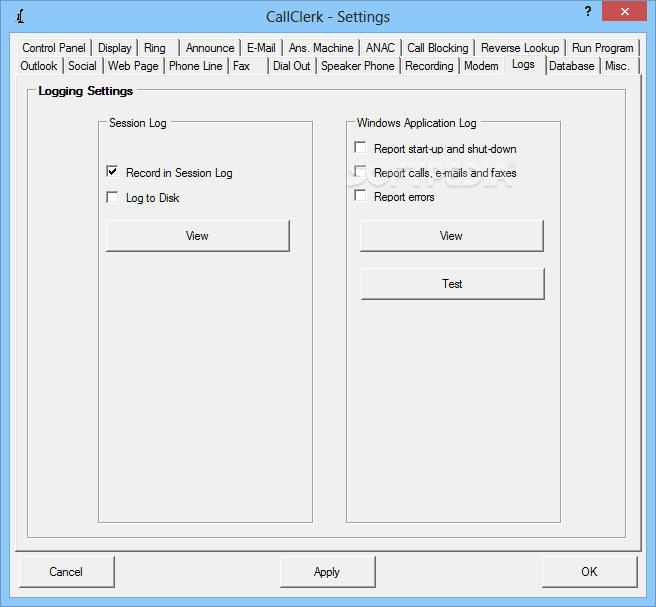Image resolution: width=656 pixels, height=607 pixels.
Task: Open the Fax tab
Action: coord(248,66)
